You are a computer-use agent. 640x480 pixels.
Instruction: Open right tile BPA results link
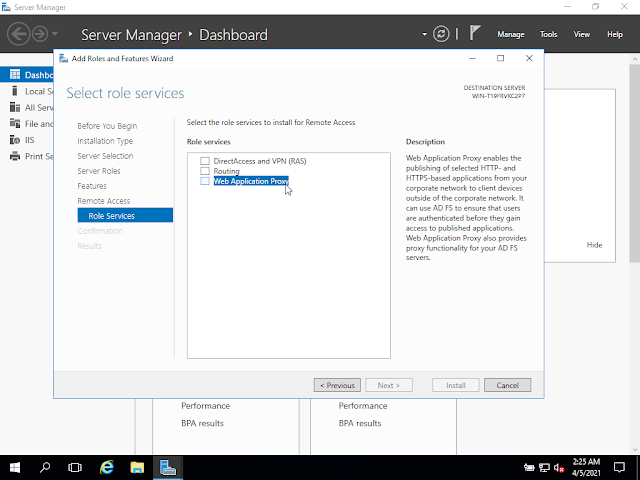[x=360, y=423]
